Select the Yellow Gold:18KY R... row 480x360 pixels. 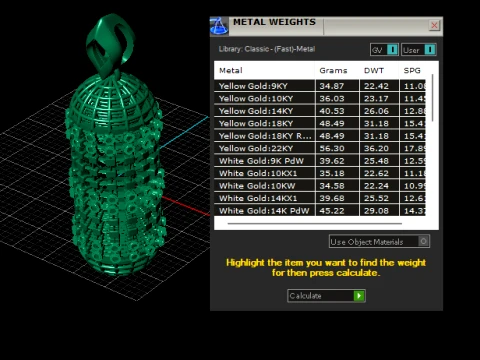320,136
